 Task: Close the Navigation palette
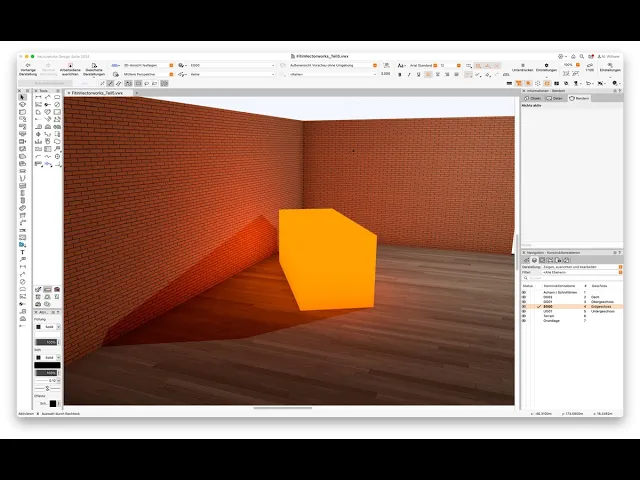(524, 253)
